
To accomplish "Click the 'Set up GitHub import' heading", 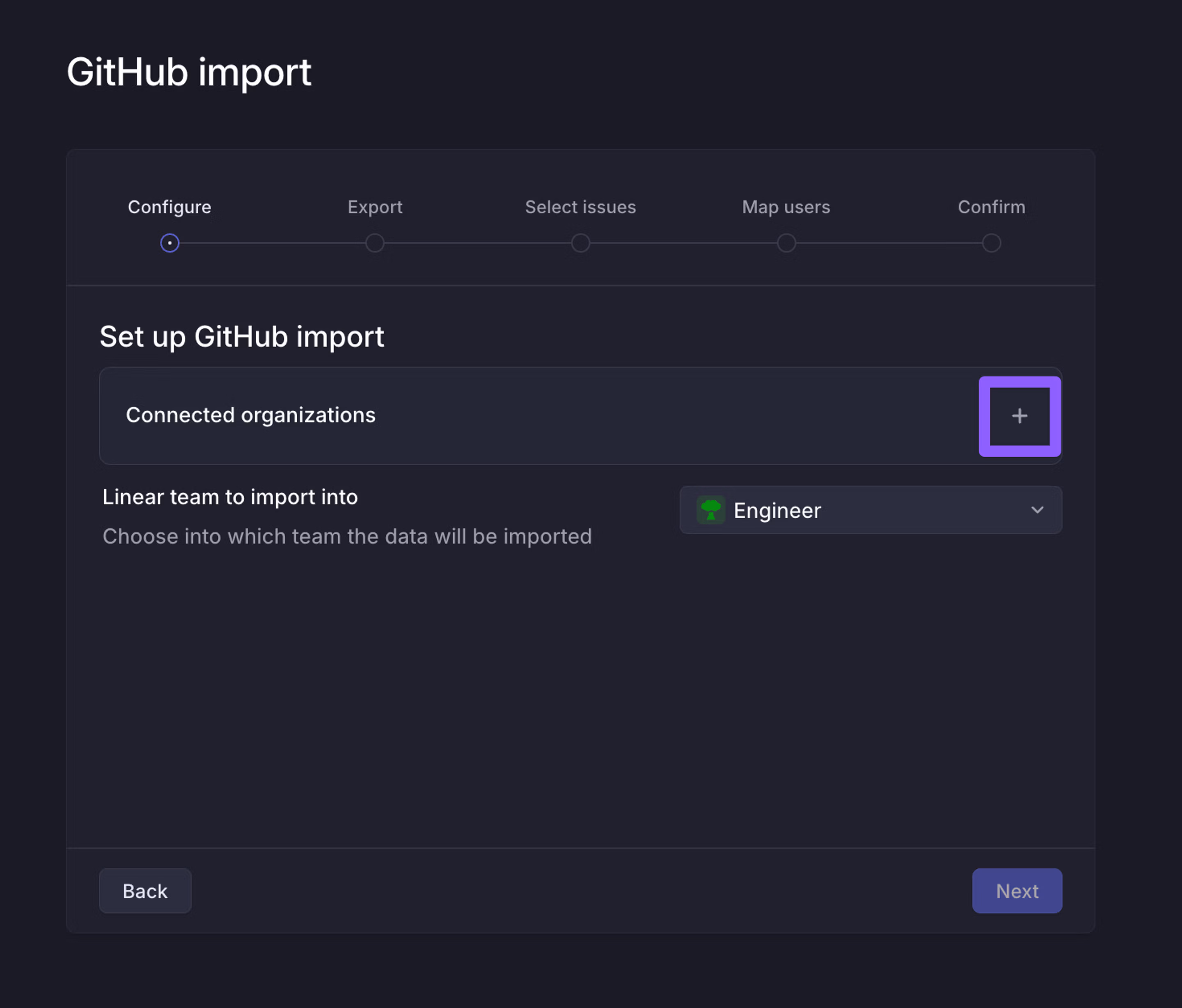I will (242, 336).
